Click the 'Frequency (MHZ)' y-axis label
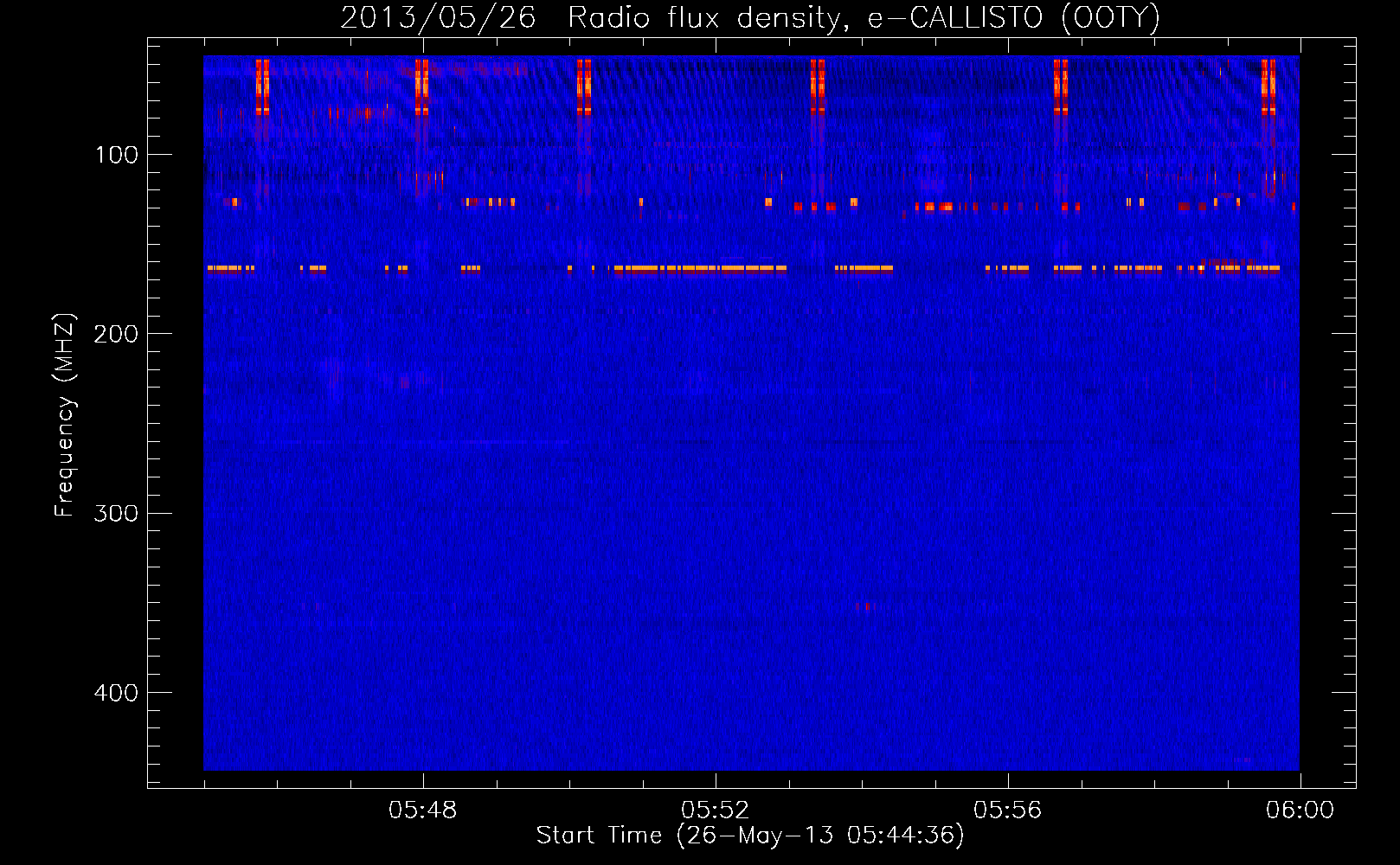The height and width of the screenshot is (865, 1400). (65, 415)
